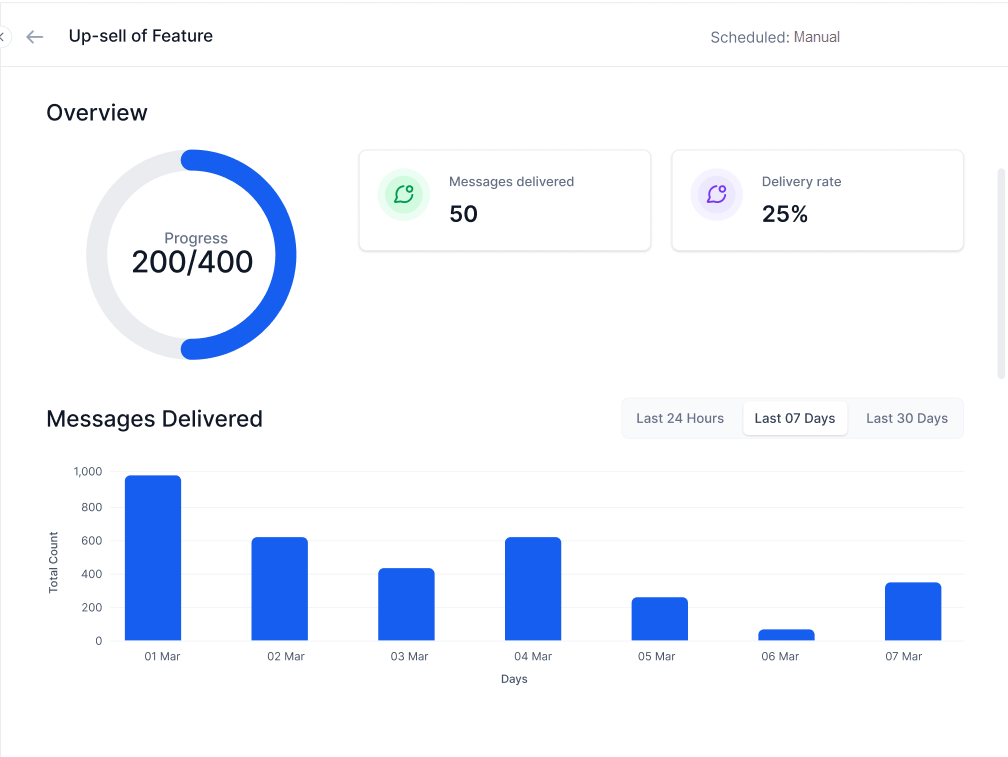
Task: Click the vertical scrollbar on right
Action: tap(1002, 273)
